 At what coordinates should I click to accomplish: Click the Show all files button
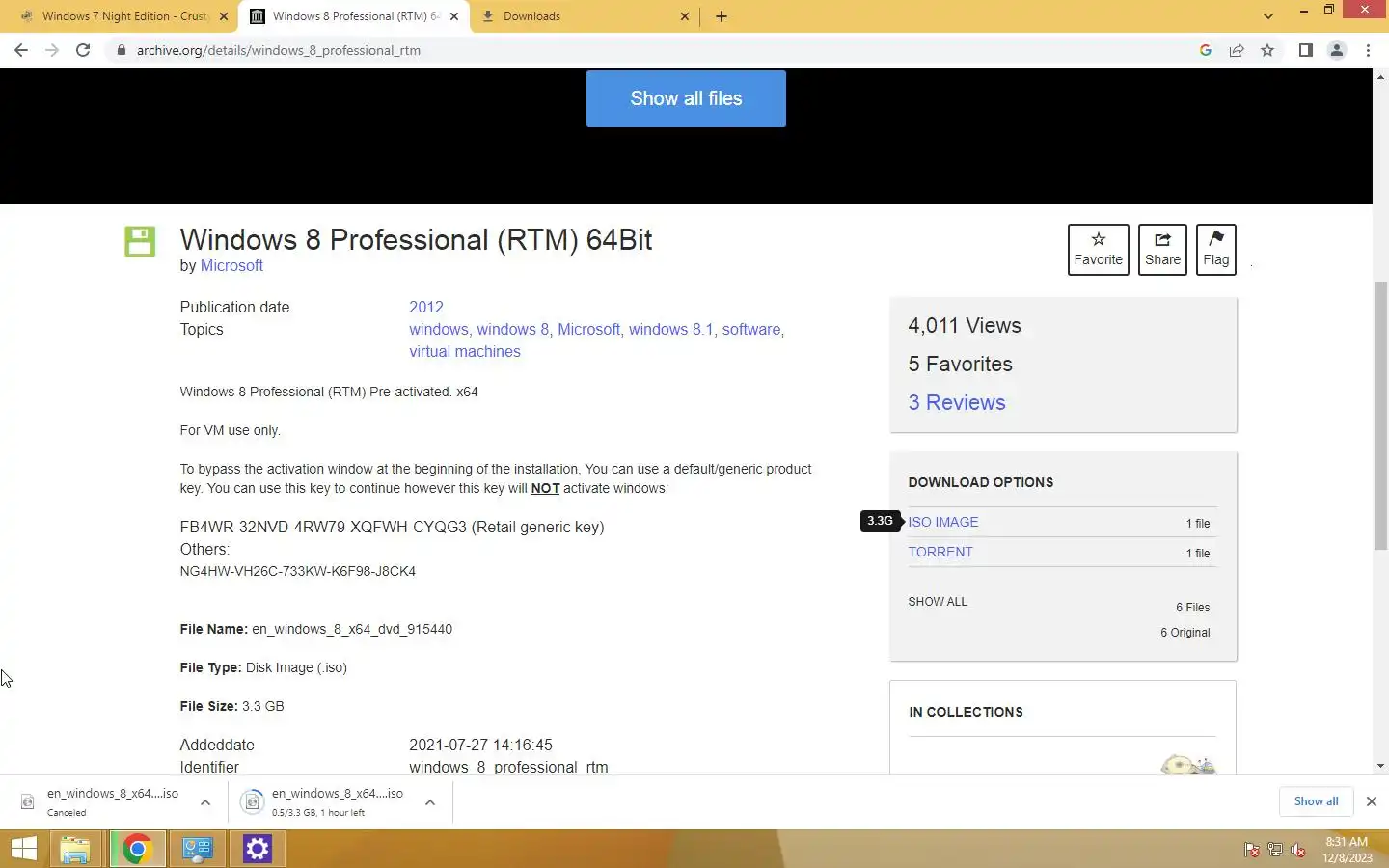(x=686, y=98)
